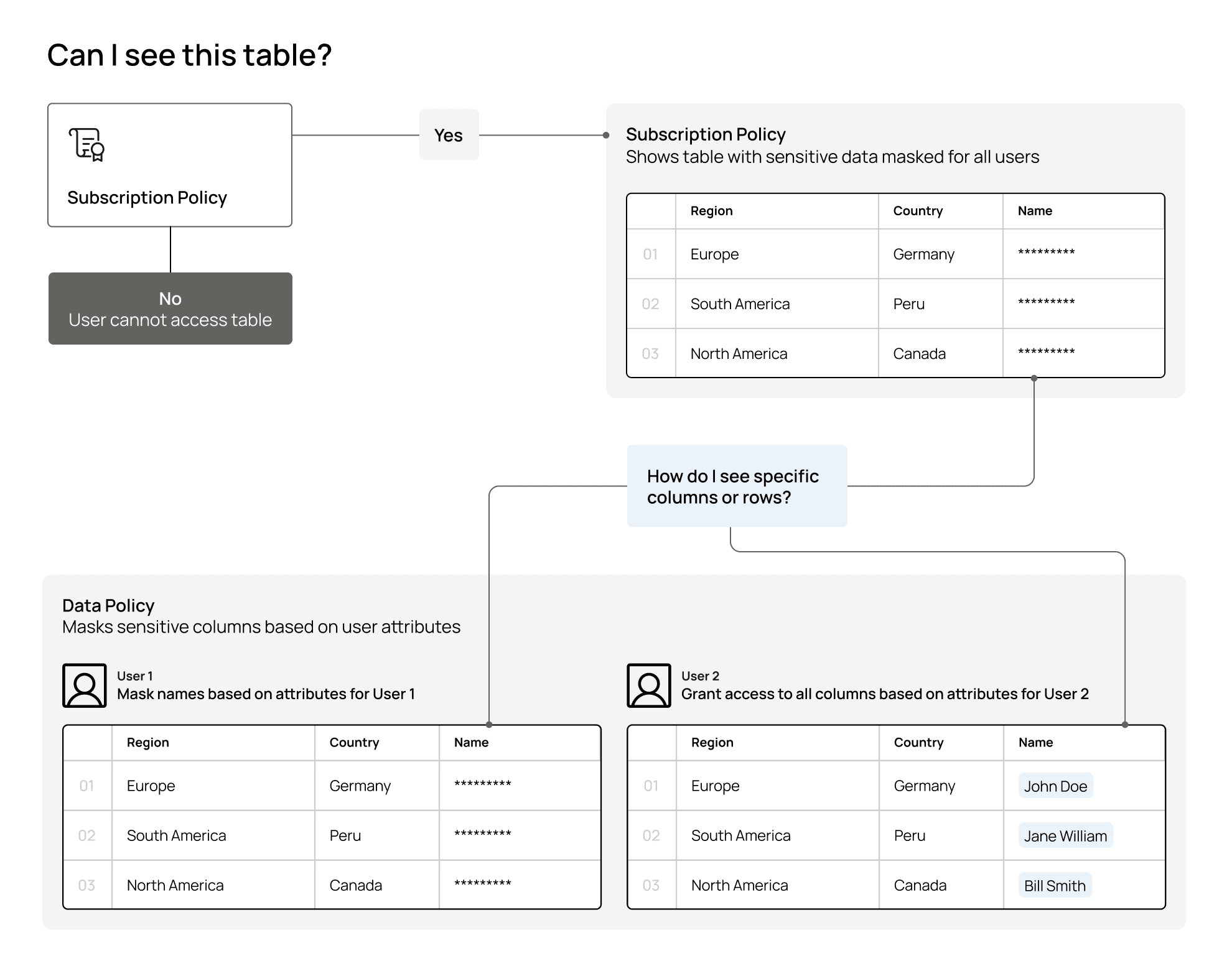Screen dimensions: 1232x966
Task: Click the 'No User cannot access table' box
Action: [170, 309]
